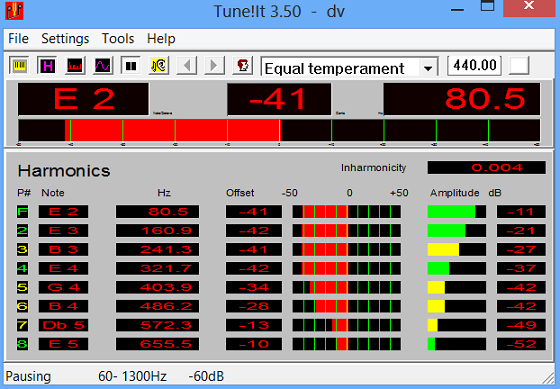Click the -49 dB amplitude value

pyautogui.click(x=521, y=325)
